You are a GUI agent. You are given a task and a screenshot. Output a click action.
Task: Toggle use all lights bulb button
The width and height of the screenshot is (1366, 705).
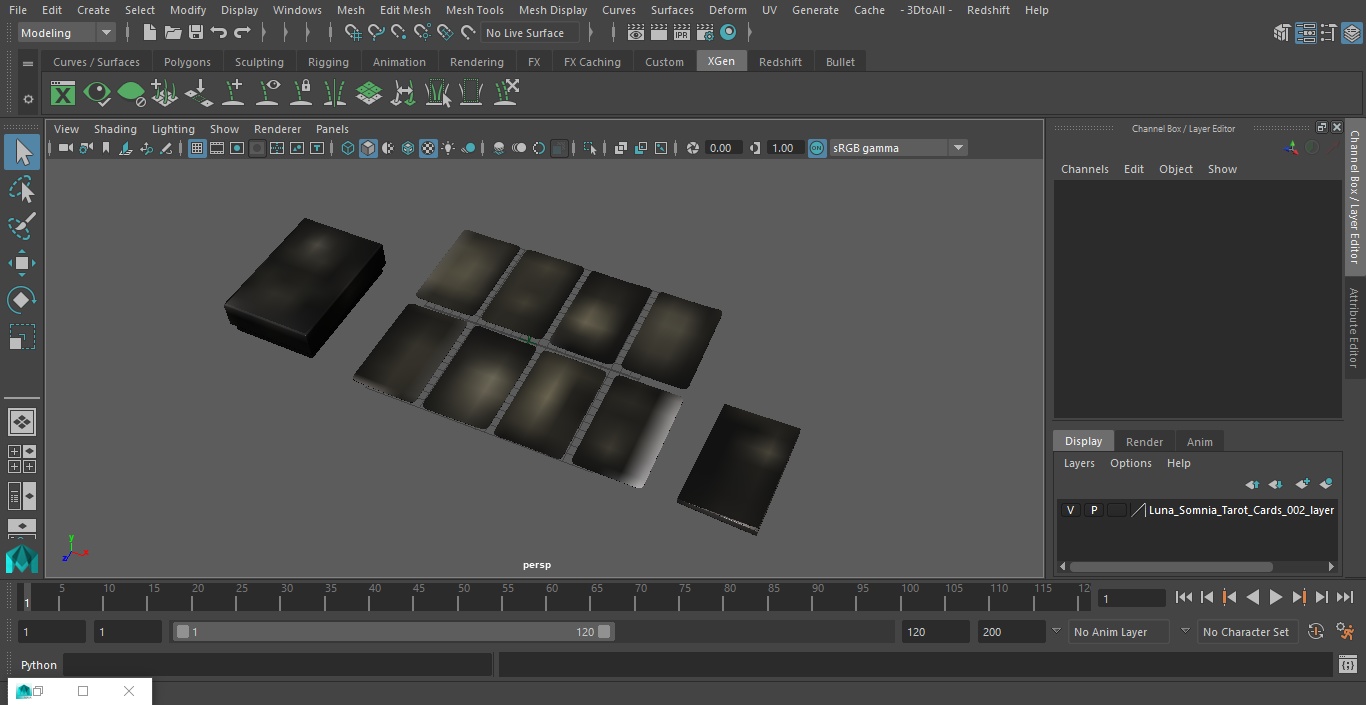pyautogui.click(x=448, y=148)
